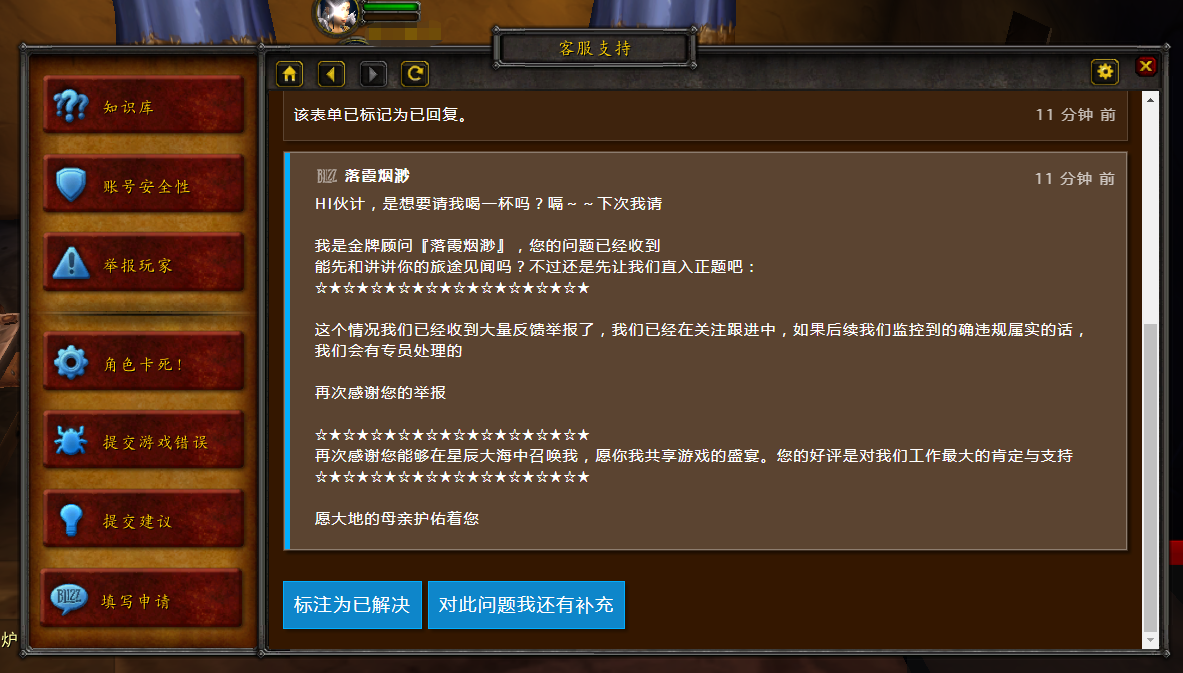Click the warning triangle 举报玩家 icon

(x=72, y=263)
